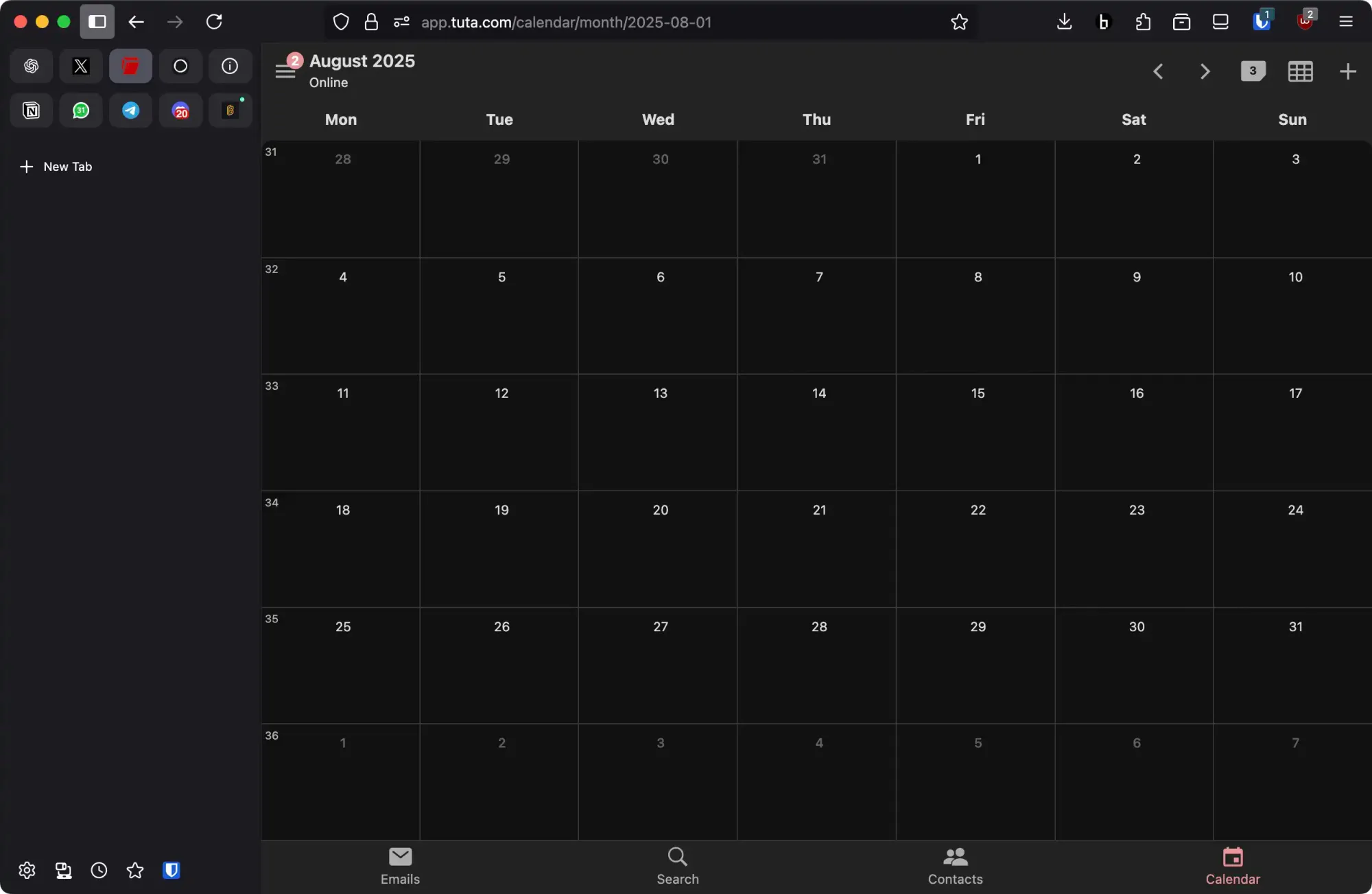Click the August 2025 title
The width and height of the screenshot is (1372, 894).
[x=362, y=61]
